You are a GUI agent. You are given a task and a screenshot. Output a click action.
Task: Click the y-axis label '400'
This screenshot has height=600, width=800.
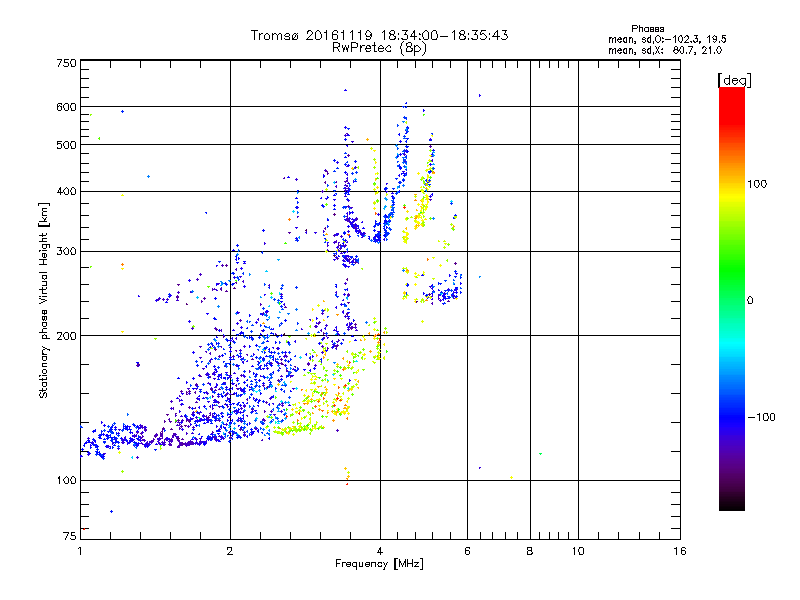66,192
